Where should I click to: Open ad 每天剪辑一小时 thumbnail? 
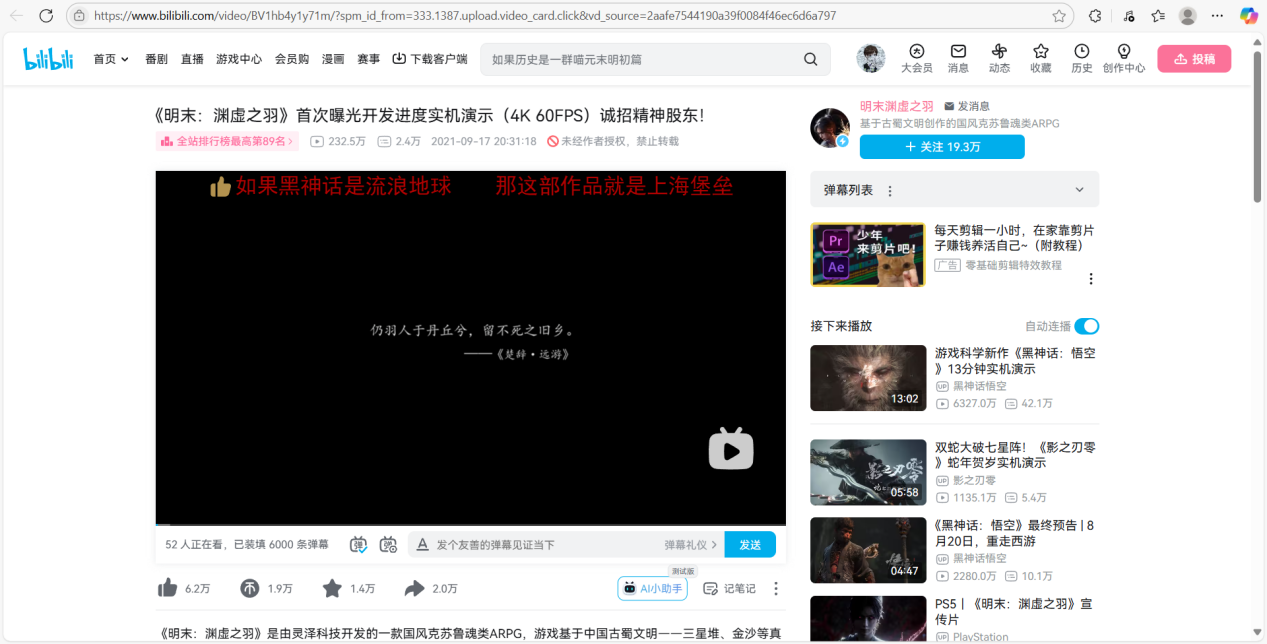click(868, 254)
